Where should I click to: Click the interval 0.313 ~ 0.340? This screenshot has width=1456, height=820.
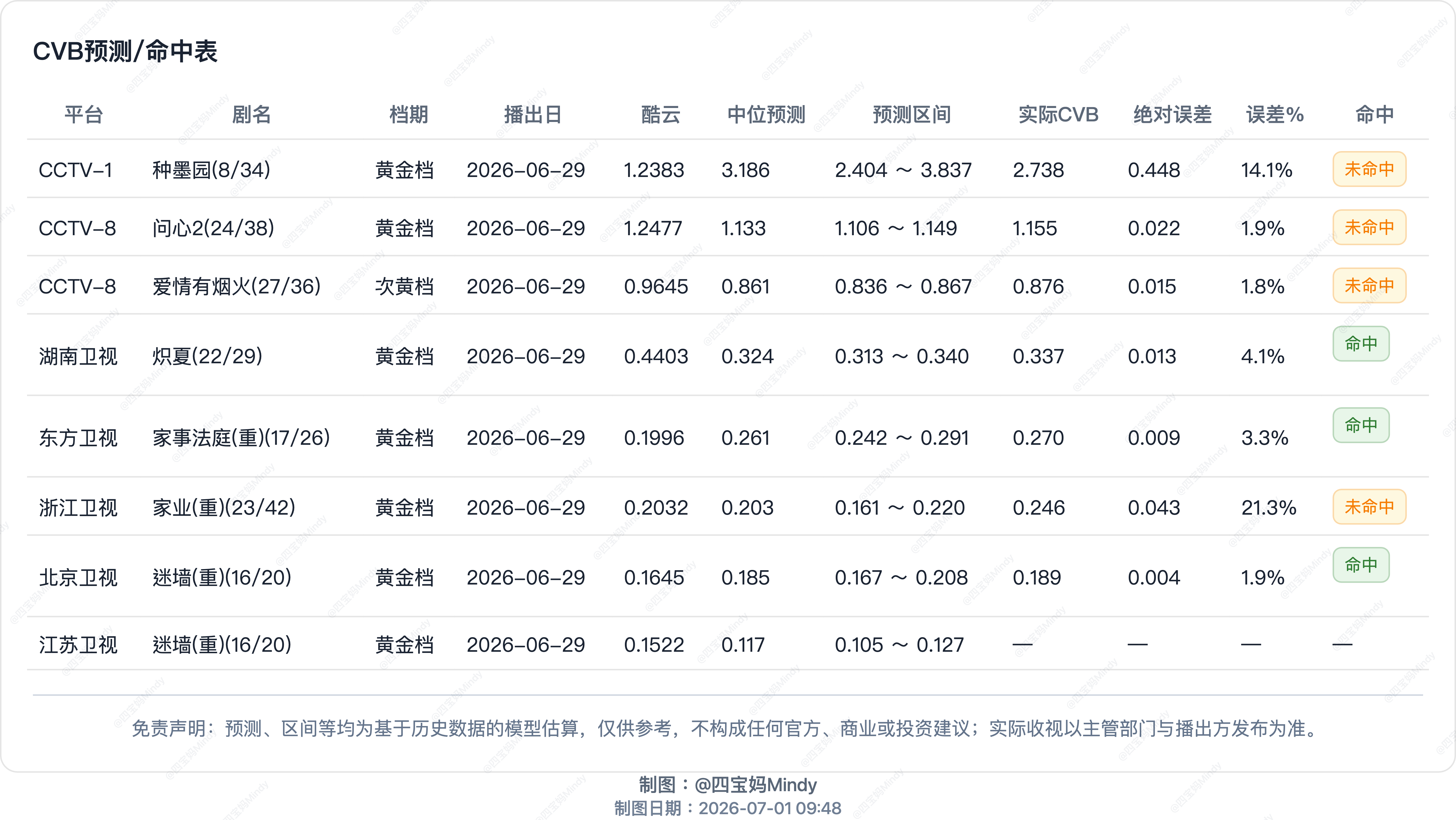pyautogui.click(x=902, y=357)
